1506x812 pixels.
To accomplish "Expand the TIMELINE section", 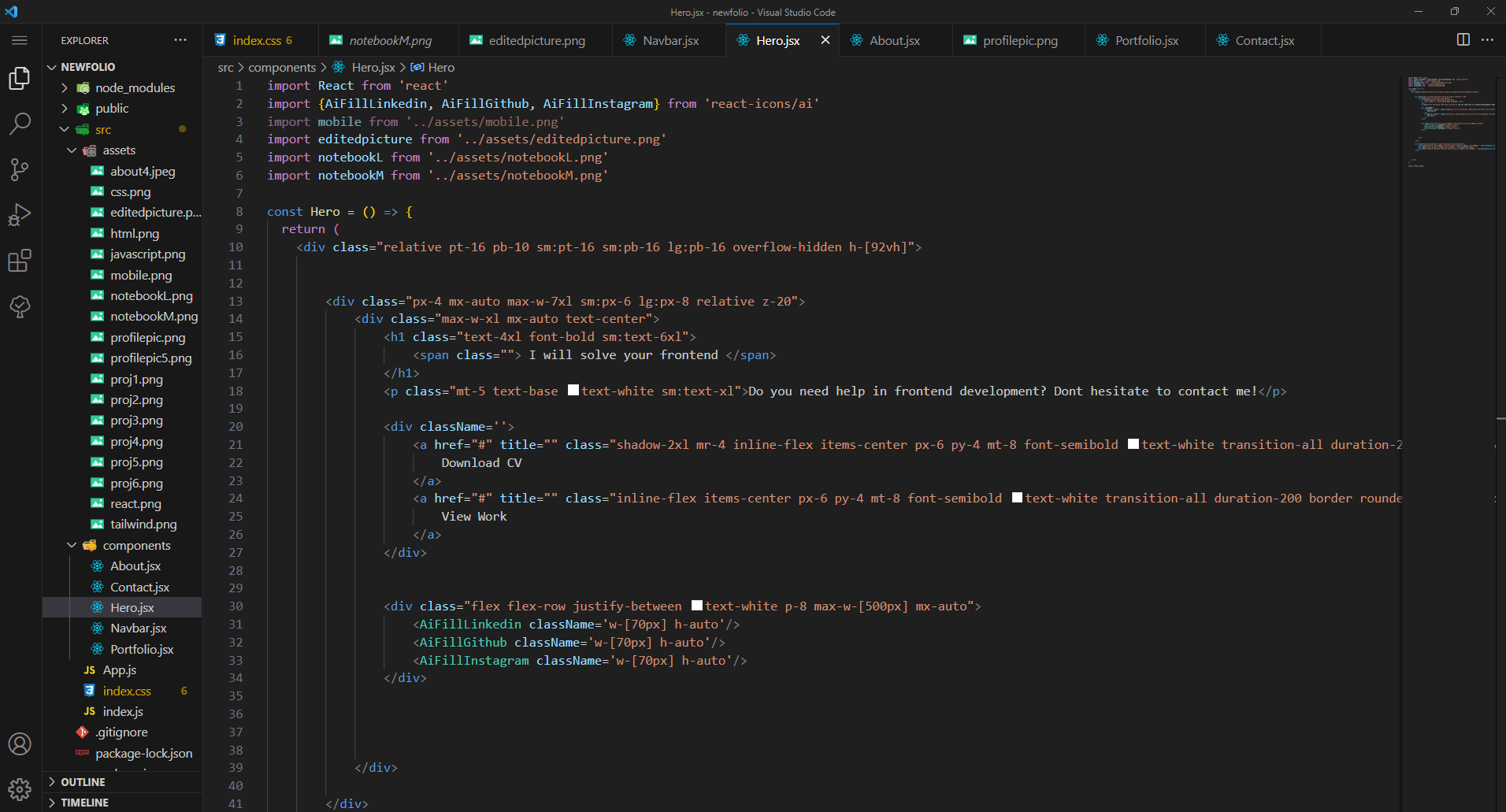I will coord(84,803).
